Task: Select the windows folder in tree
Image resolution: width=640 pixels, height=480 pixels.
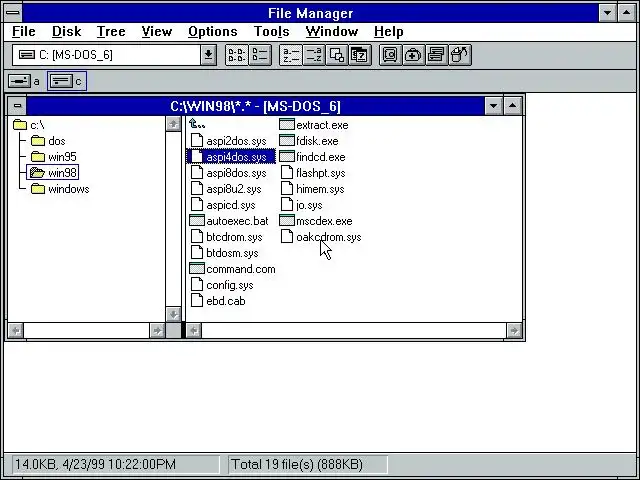Action: (x=60, y=189)
